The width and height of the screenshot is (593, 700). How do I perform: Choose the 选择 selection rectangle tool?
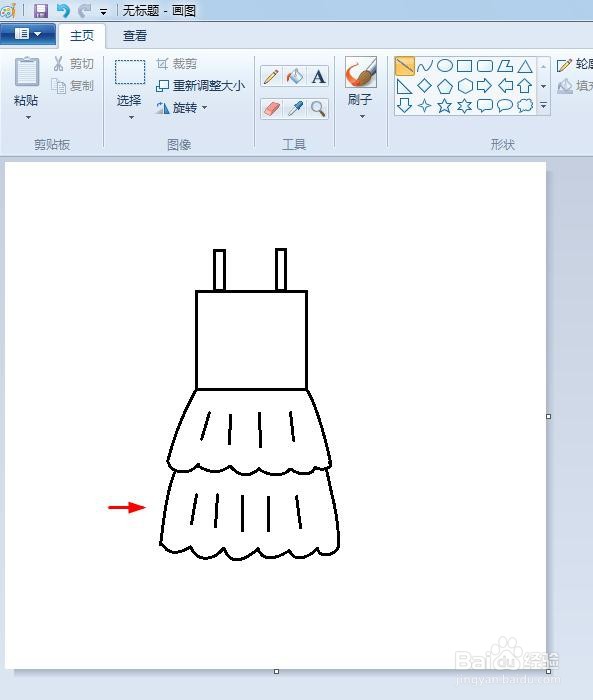[x=130, y=72]
